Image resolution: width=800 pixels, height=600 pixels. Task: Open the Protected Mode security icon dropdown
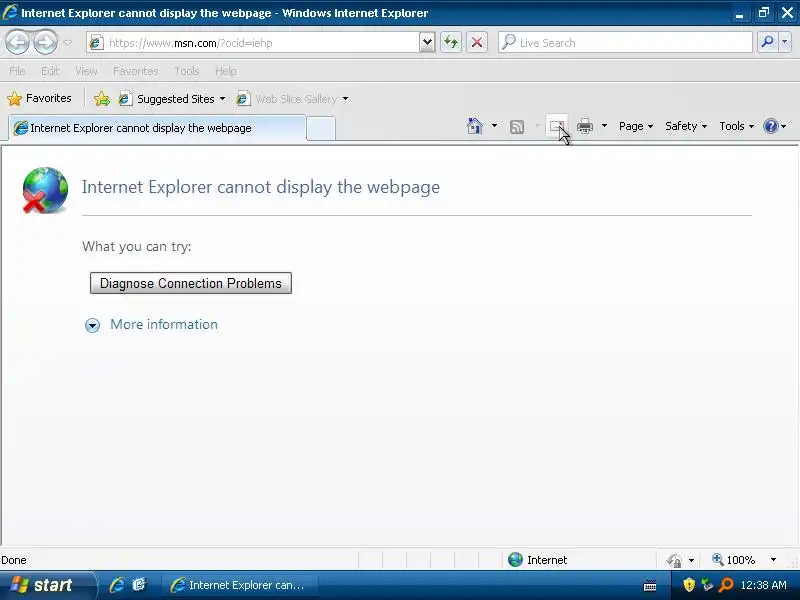click(680, 560)
